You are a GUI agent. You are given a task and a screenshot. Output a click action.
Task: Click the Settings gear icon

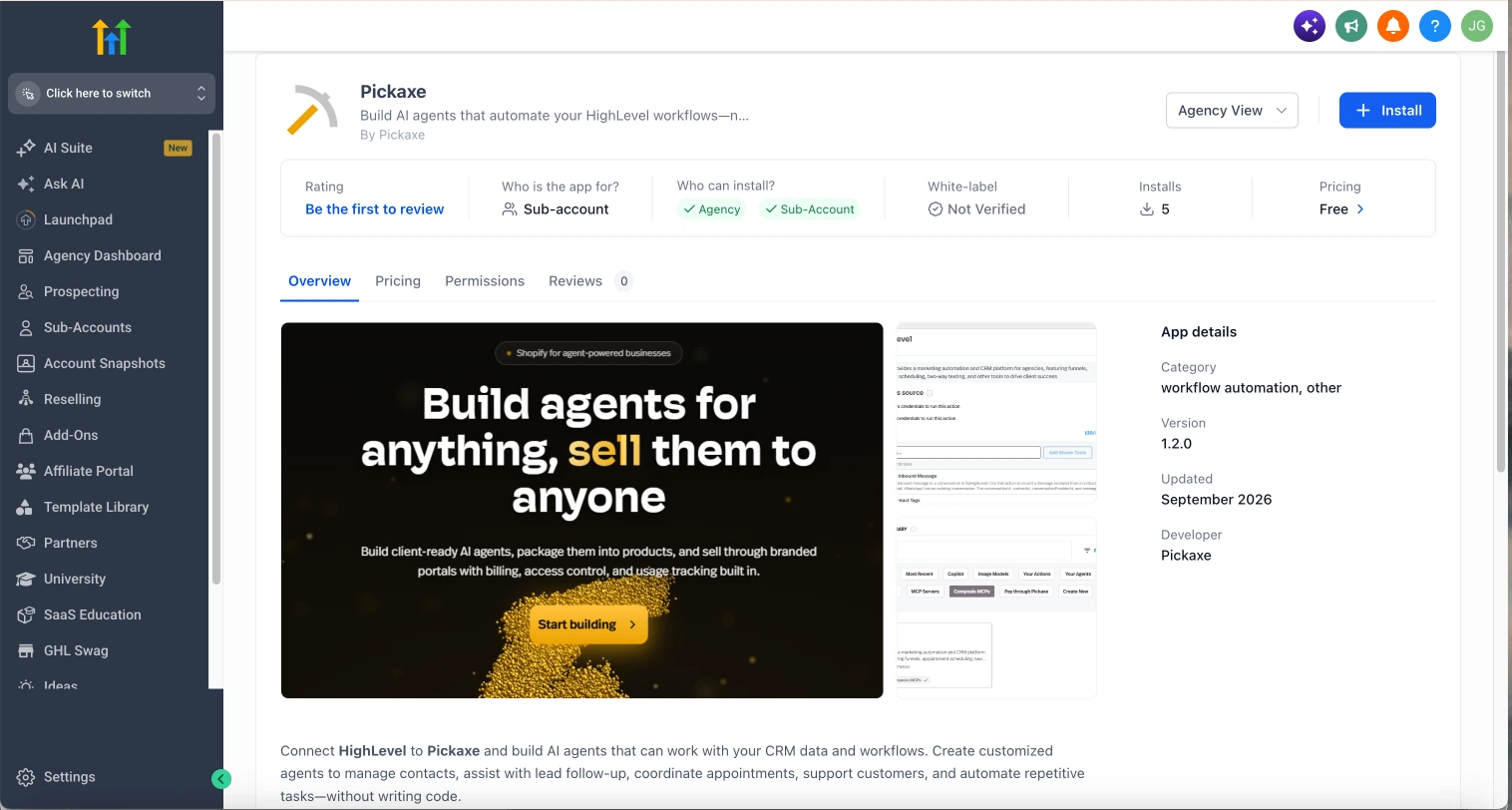point(26,777)
